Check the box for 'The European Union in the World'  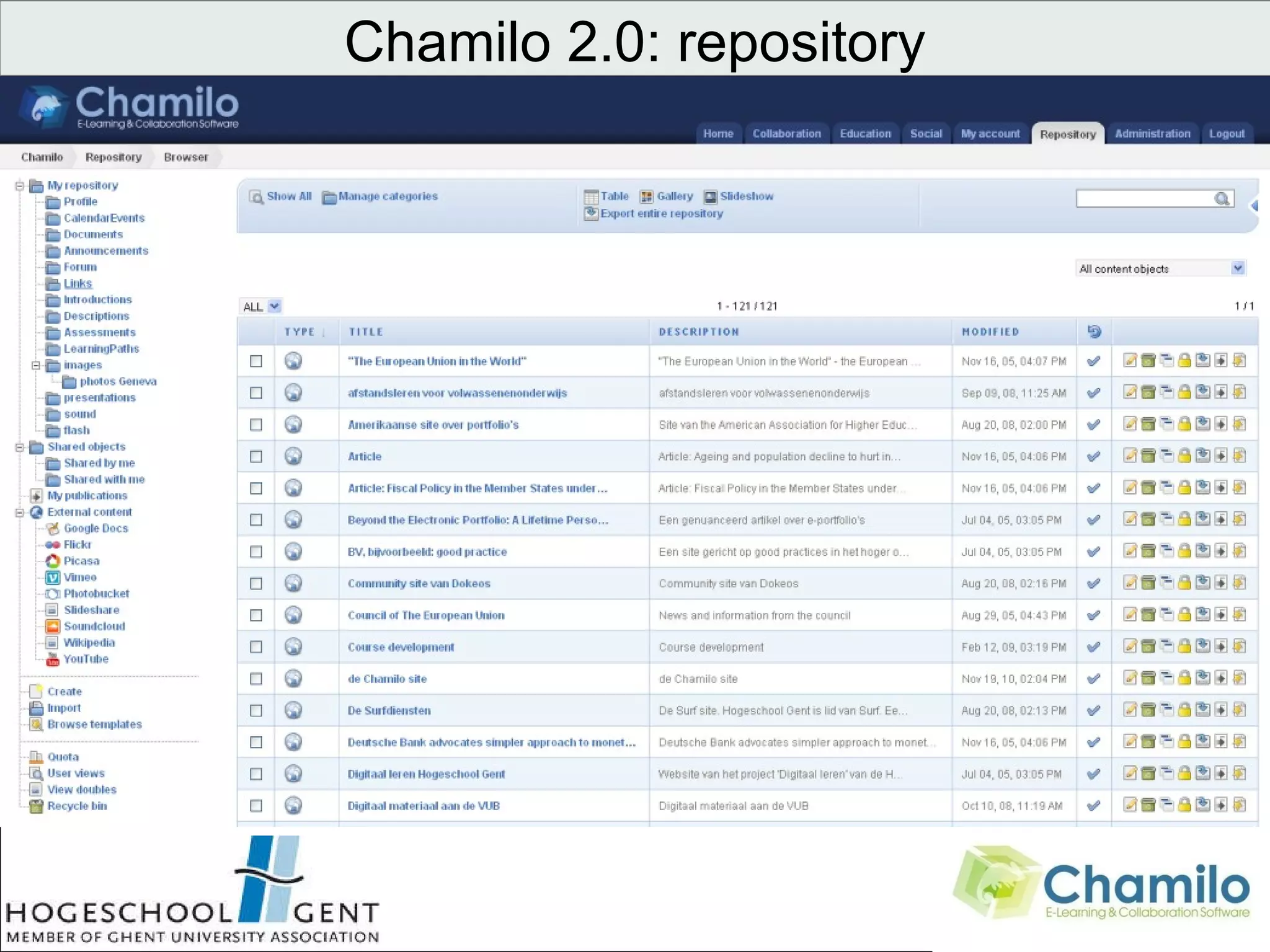[x=256, y=361]
